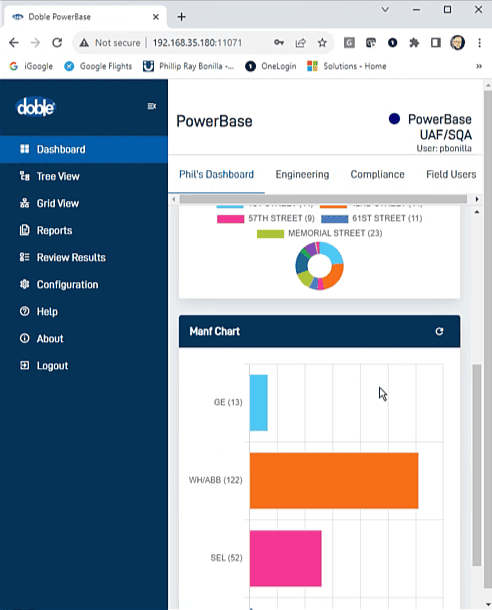Open the Solutions - Home bookmark

coord(347,67)
